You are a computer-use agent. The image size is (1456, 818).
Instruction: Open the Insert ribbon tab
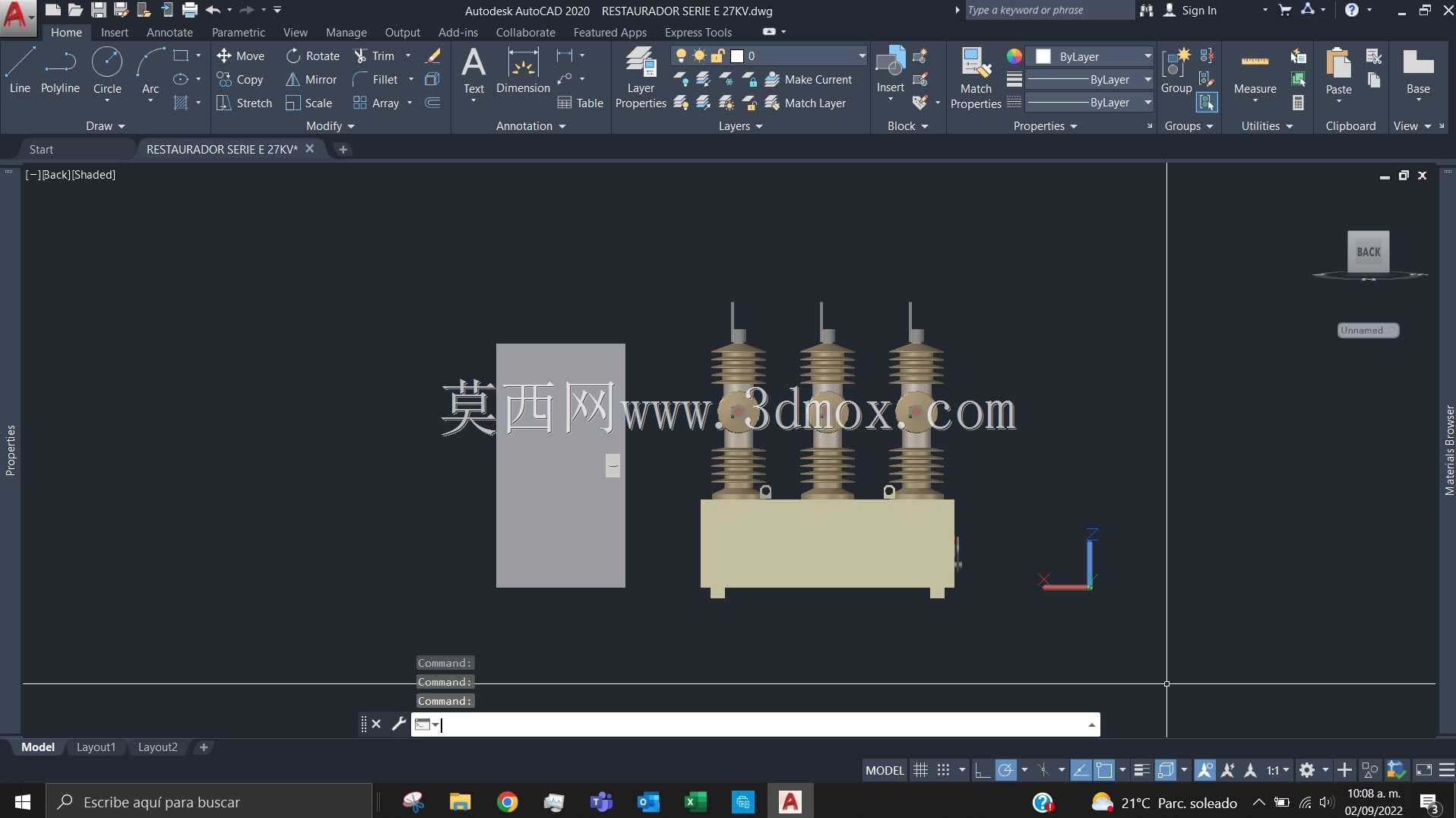pyautogui.click(x=115, y=32)
